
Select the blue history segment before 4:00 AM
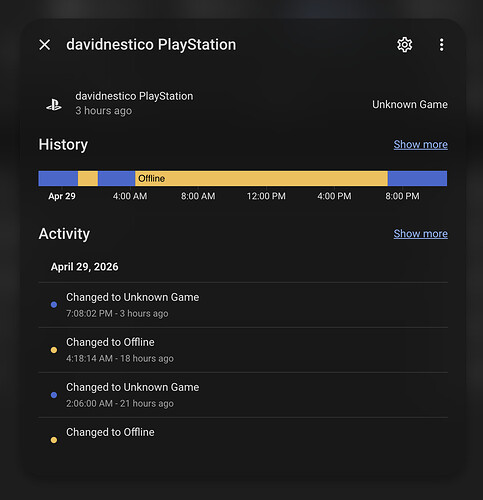tap(116, 178)
